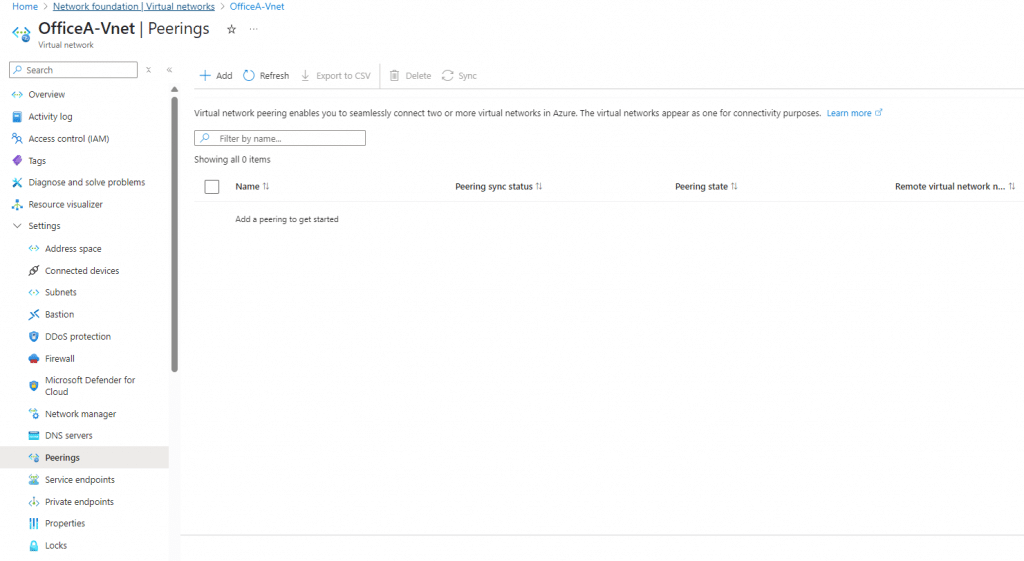Click the Add peering plus icon
The height and width of the screenshot is (561, 1024).
(205, 76)
